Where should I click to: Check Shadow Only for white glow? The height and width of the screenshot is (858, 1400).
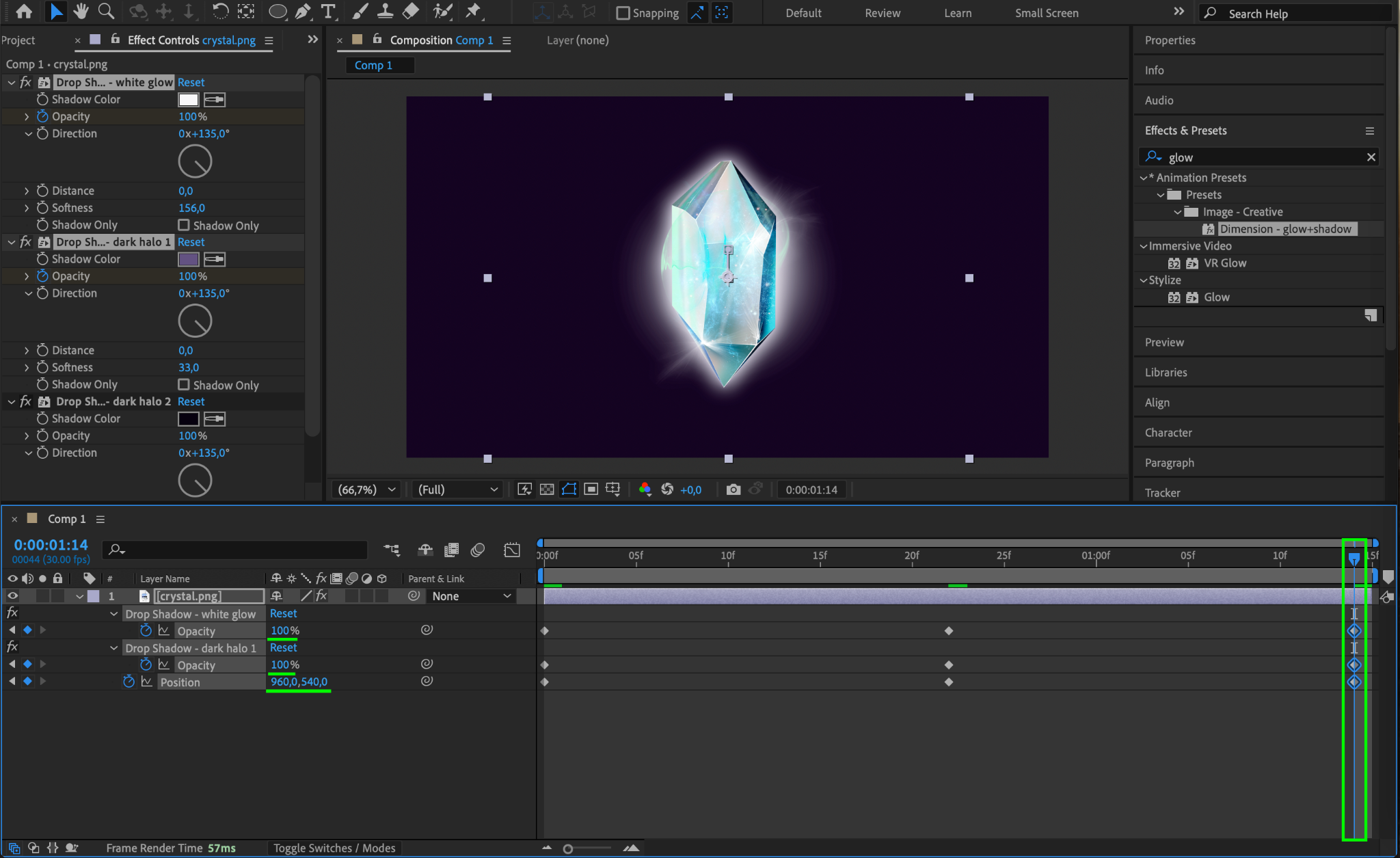point(184,225)
